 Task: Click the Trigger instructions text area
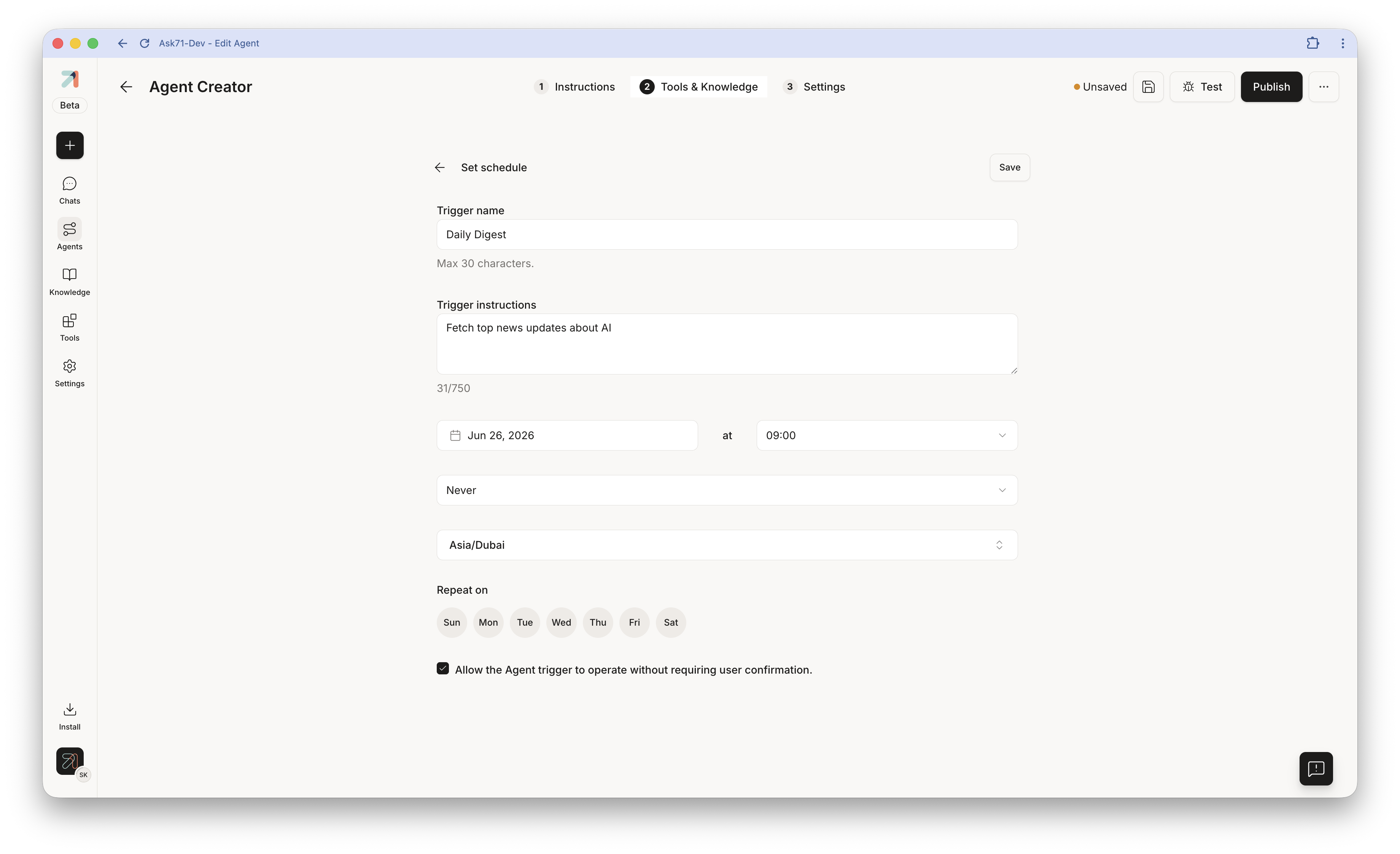[x=727, y=344]
